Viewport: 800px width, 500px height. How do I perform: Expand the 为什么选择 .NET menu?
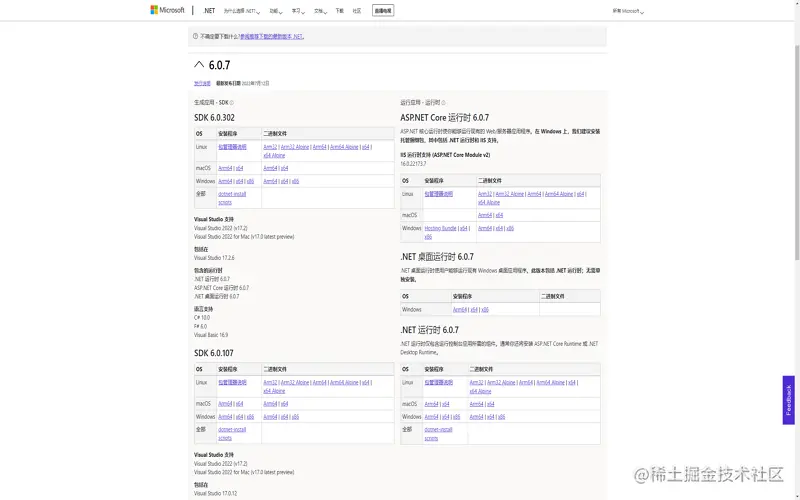point(242,11)
